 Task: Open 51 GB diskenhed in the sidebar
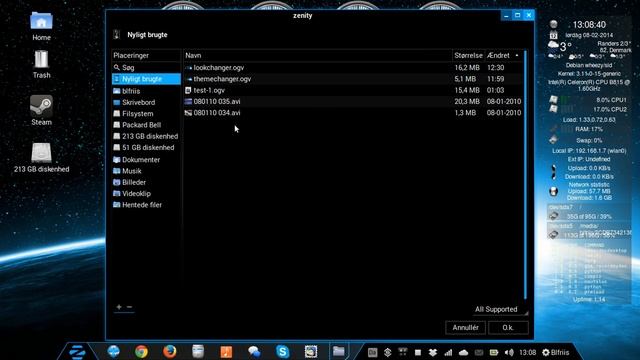(x=146, y=148)
